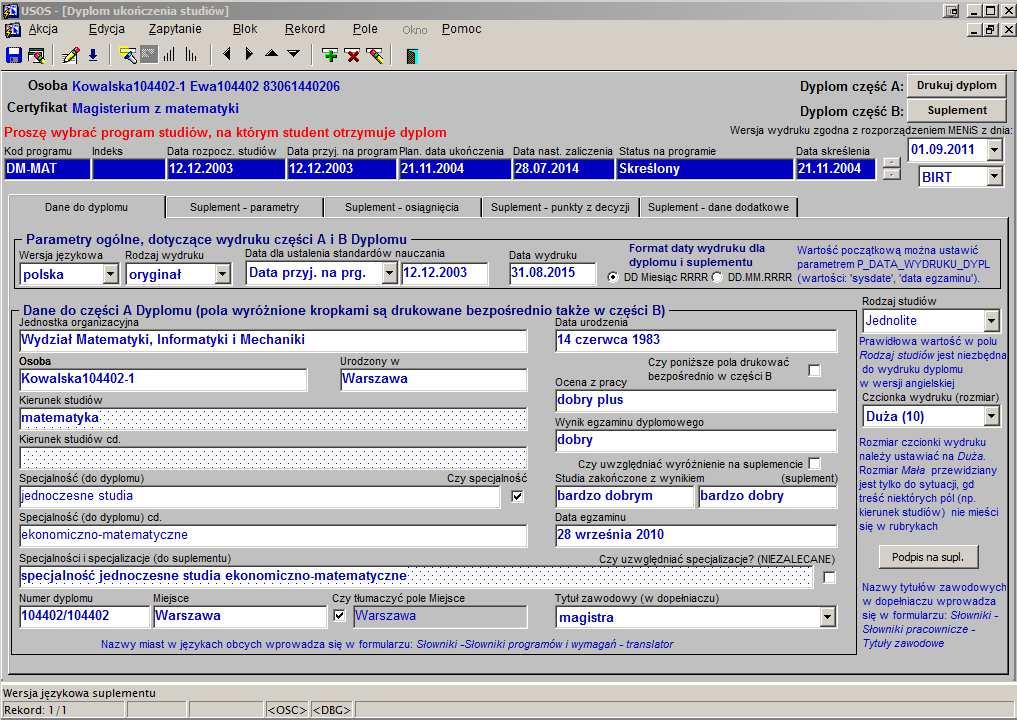Click the blue floppy disk save icon
Image resolution: width=1017 pixels, height=720 pixels.
(x=14, y=55)
